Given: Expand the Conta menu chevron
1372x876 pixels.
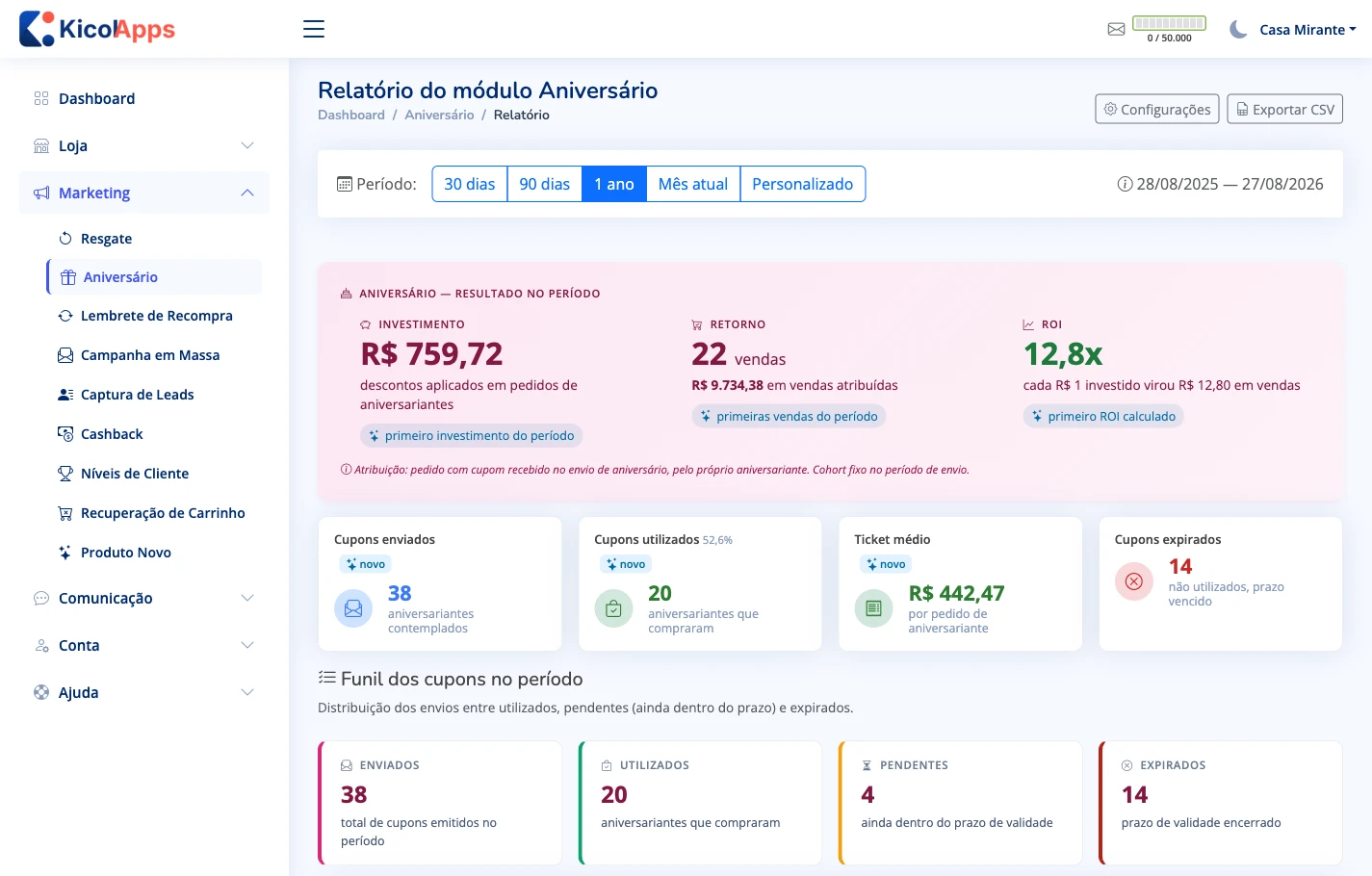Looking at the screenshot, I should [247, 645].
